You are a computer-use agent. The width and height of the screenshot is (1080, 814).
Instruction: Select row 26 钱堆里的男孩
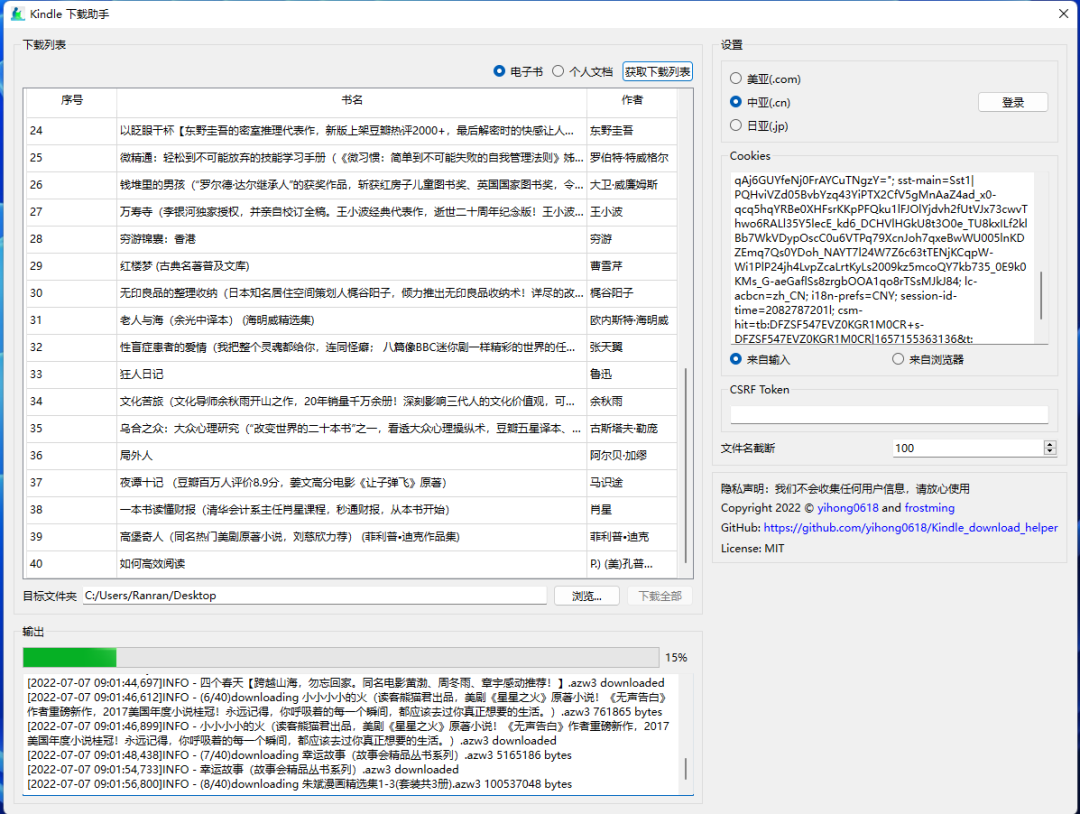point(352,185)
